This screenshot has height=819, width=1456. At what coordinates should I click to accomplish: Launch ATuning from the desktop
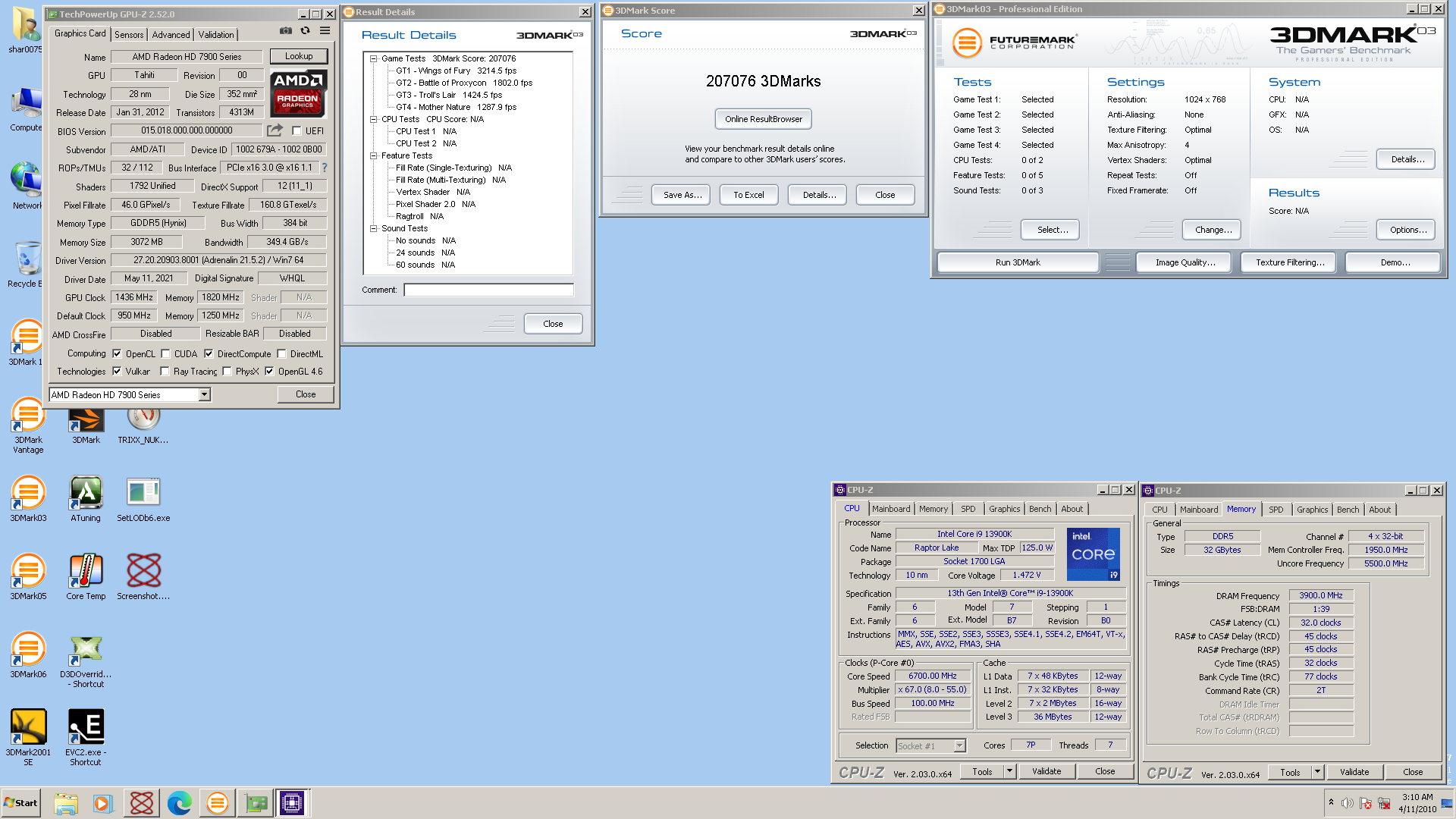[86, 500]
